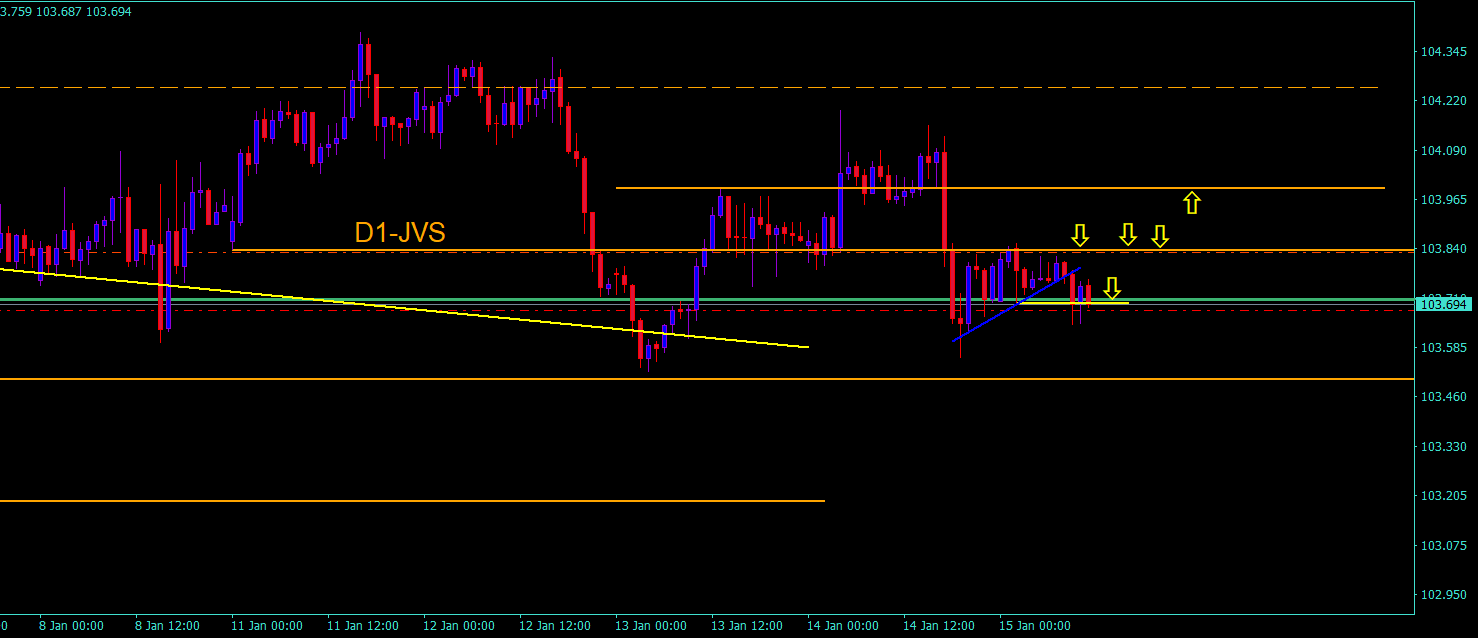
Task: Select the yellow up-arrow object above the upper orange line
Action: click(x=1191, y=203)
